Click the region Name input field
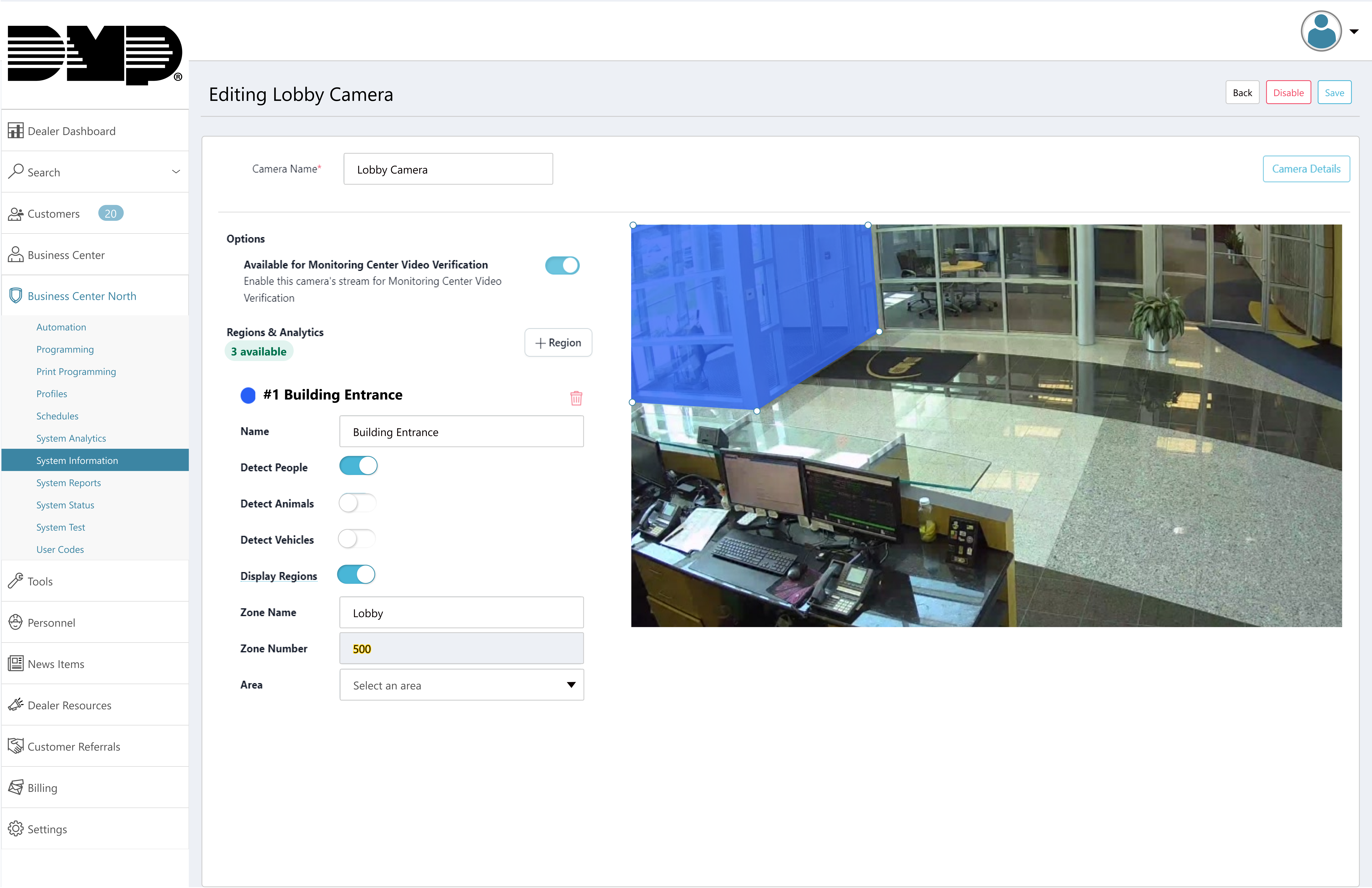1372x888 pixels. pos(462,431)
